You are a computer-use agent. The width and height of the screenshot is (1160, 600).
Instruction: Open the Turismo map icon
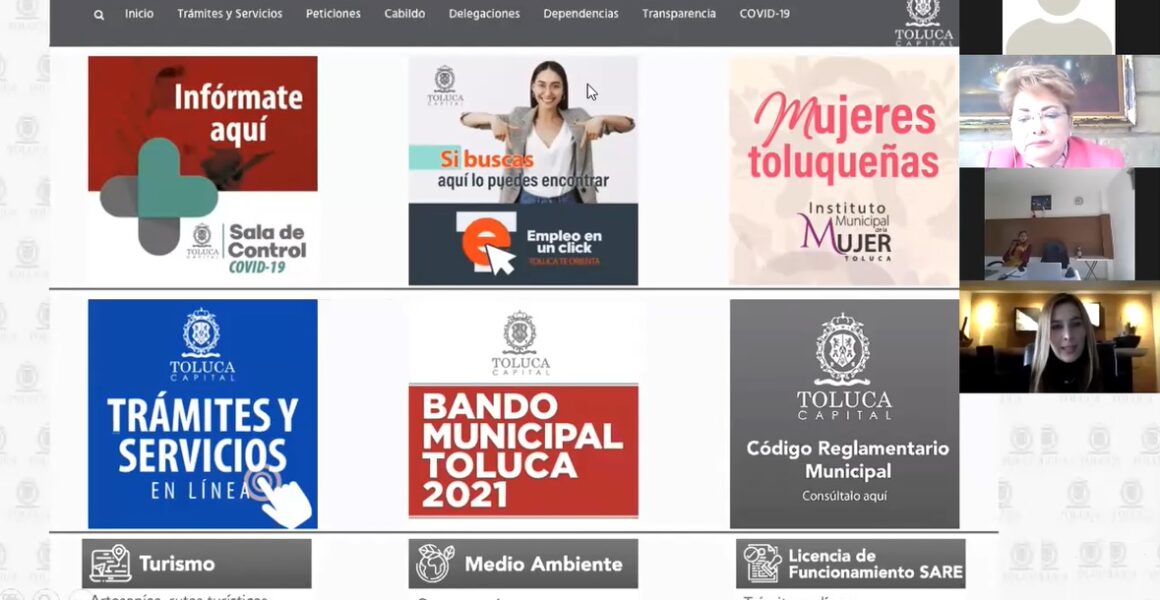pos(110,564)
